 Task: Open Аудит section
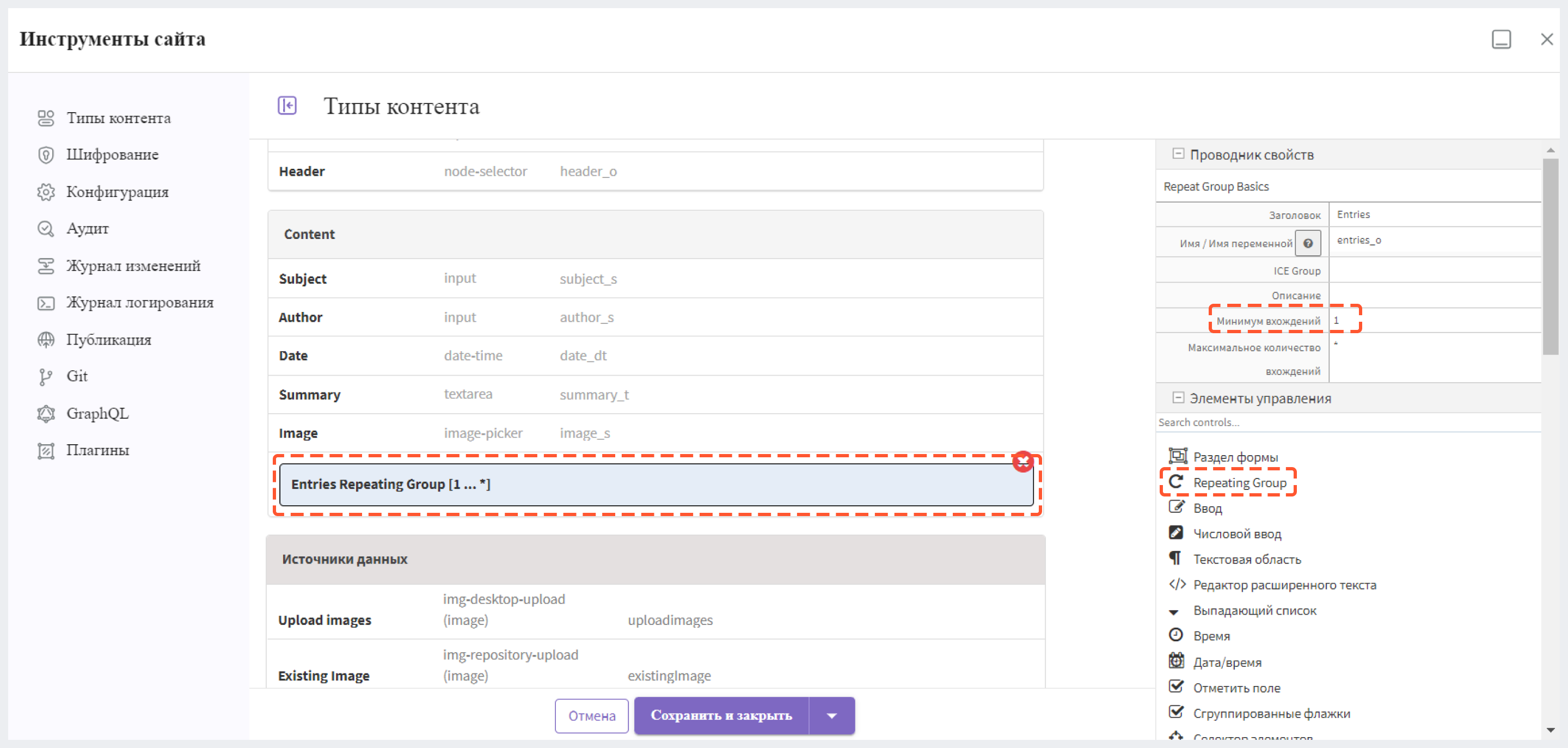coord(87,228)
